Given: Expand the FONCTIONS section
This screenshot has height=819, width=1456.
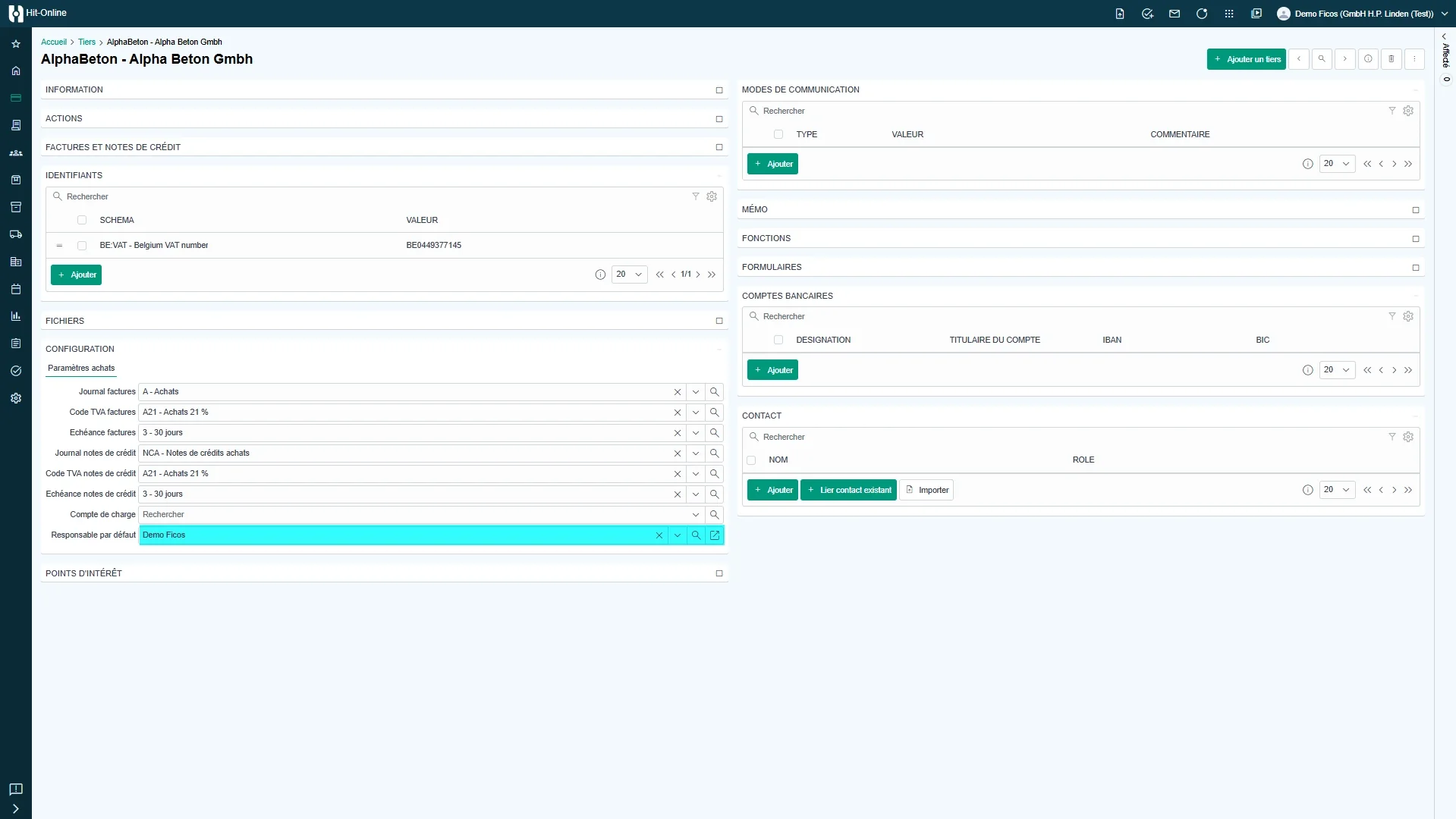Looking at the screenshot, I should (1416, 239).
